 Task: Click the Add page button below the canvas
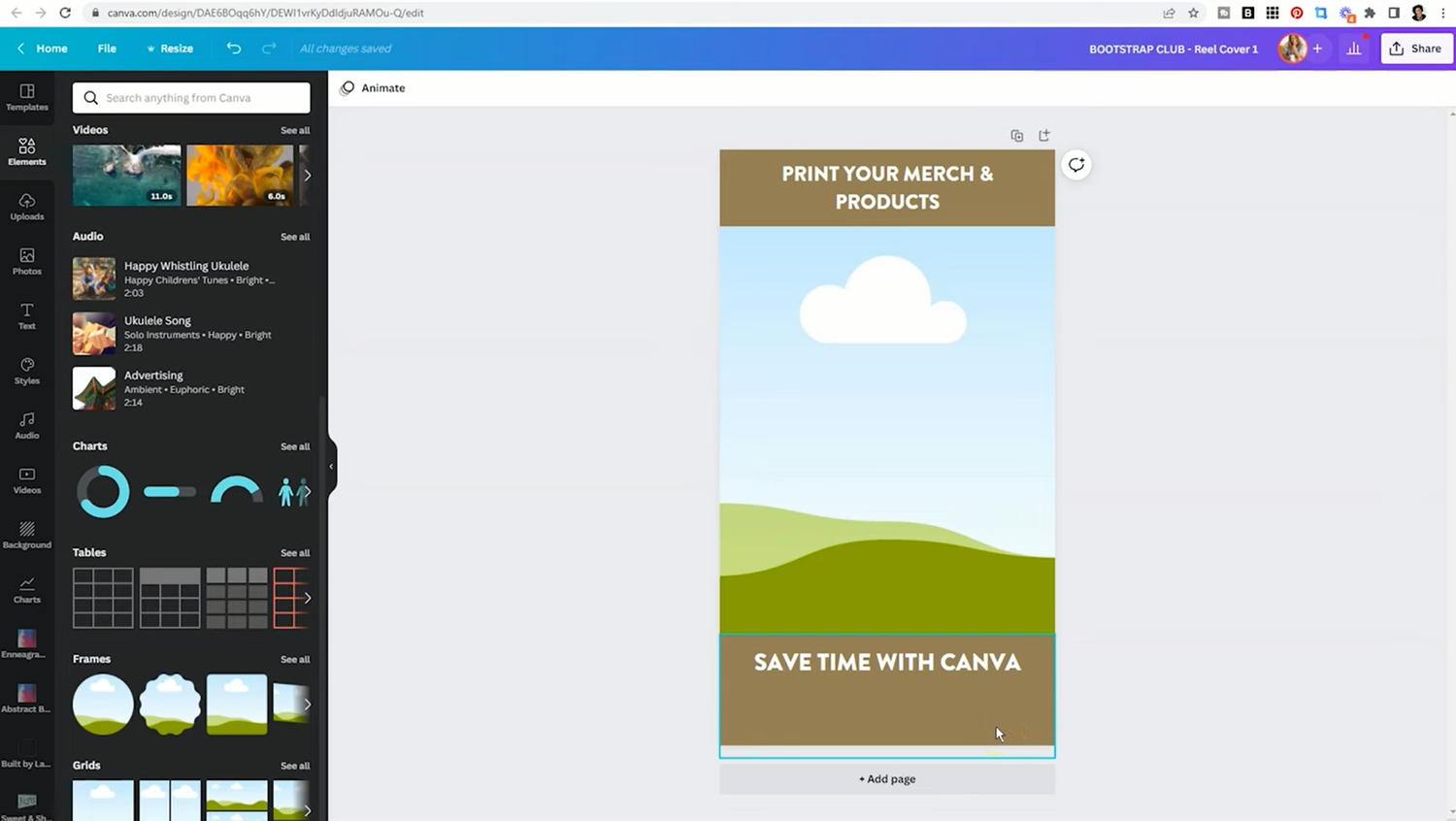coord(886,778)
